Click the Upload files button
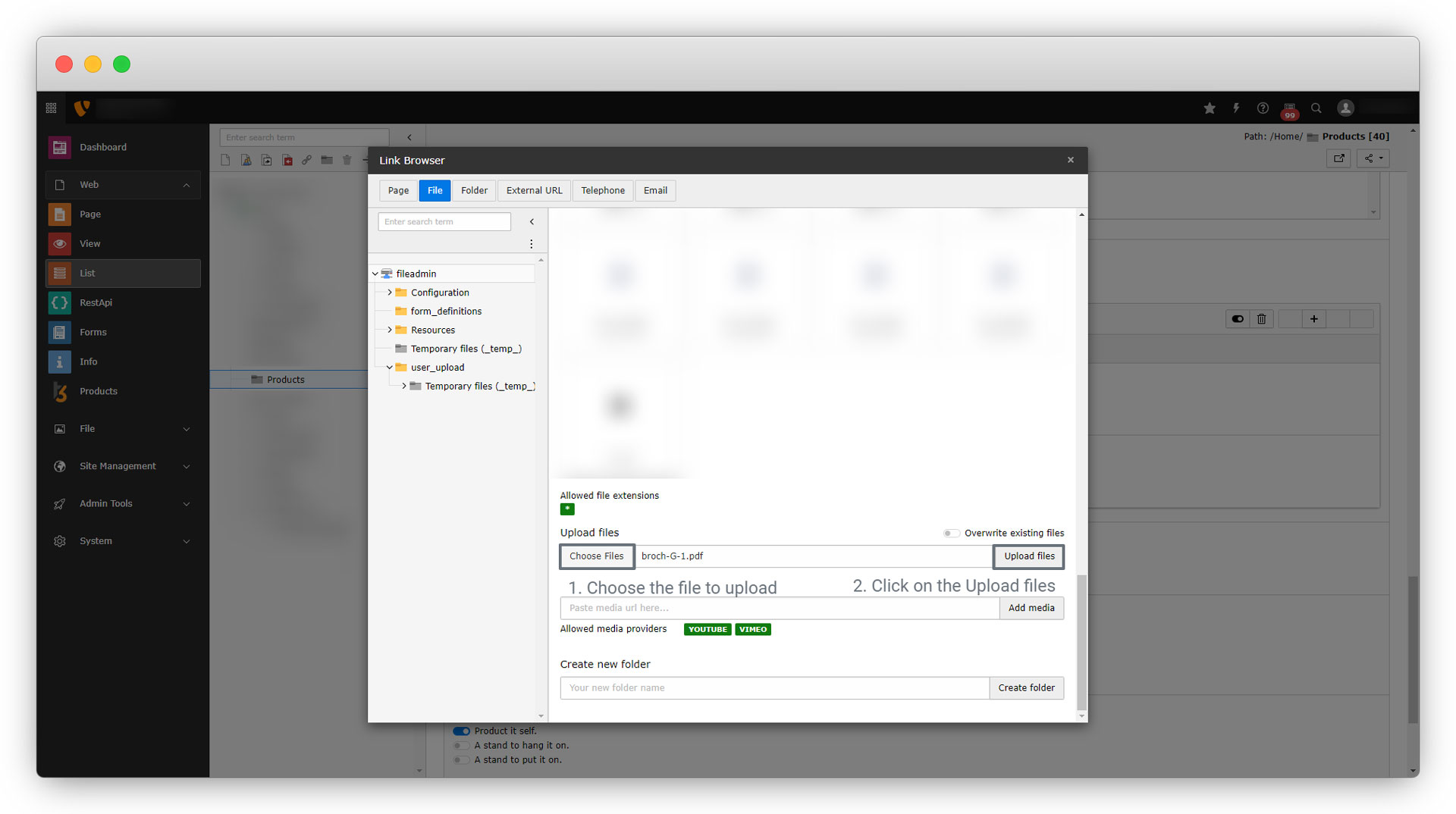1456x814 pixels. tap(1028, 556)
